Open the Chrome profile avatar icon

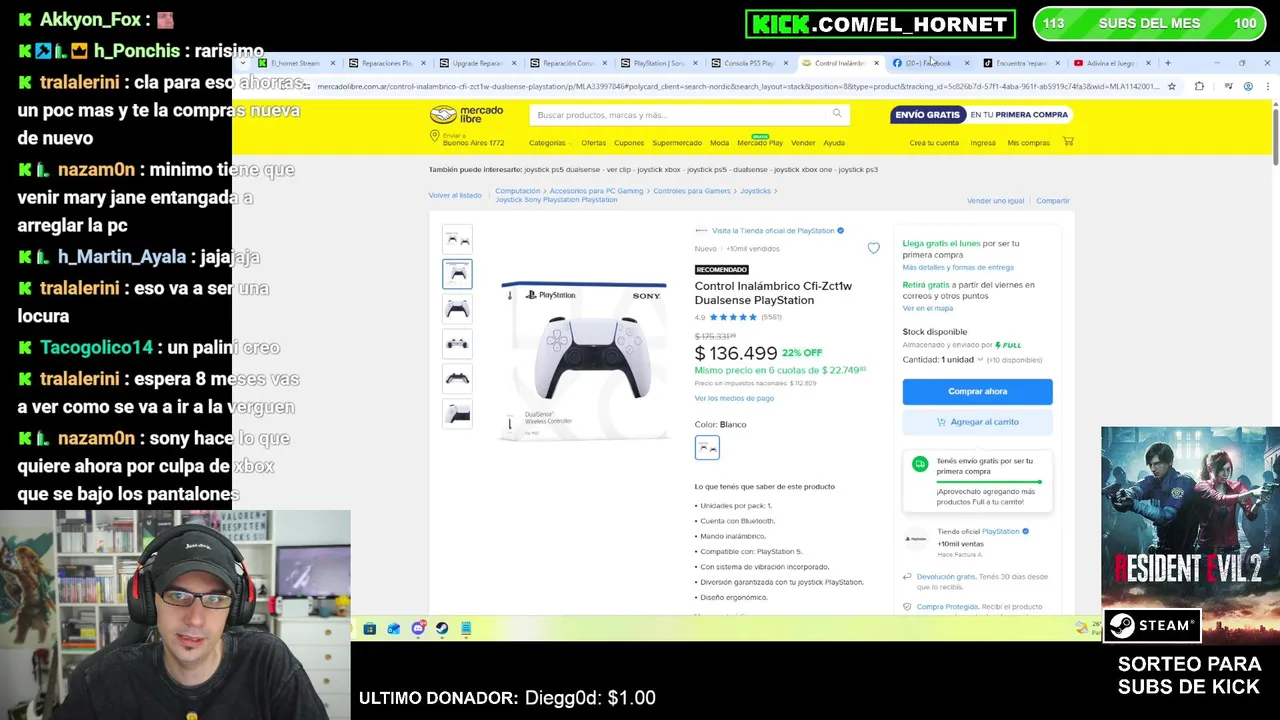[1248, 86]
